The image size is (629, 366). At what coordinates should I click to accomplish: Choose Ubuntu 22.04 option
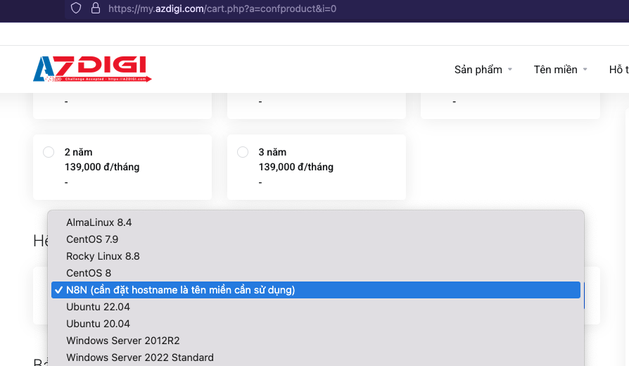[x=316, y=307]
